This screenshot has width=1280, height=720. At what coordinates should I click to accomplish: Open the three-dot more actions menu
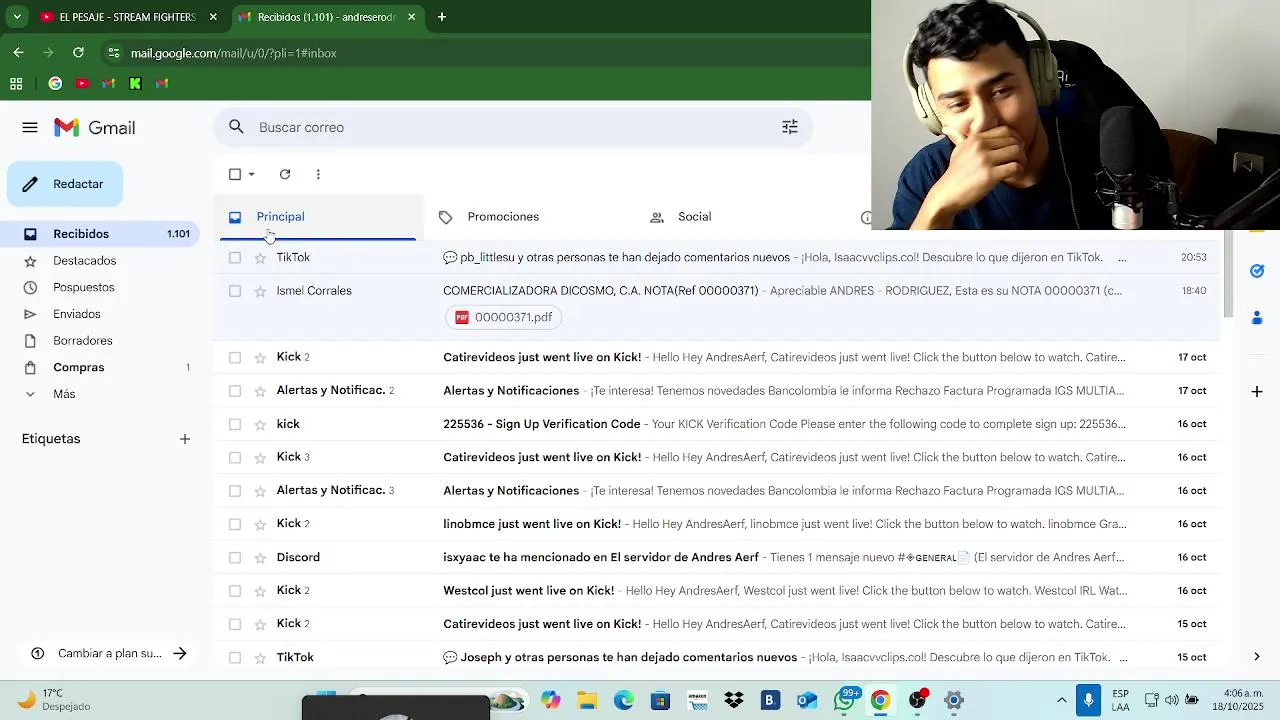coord(318,174)
